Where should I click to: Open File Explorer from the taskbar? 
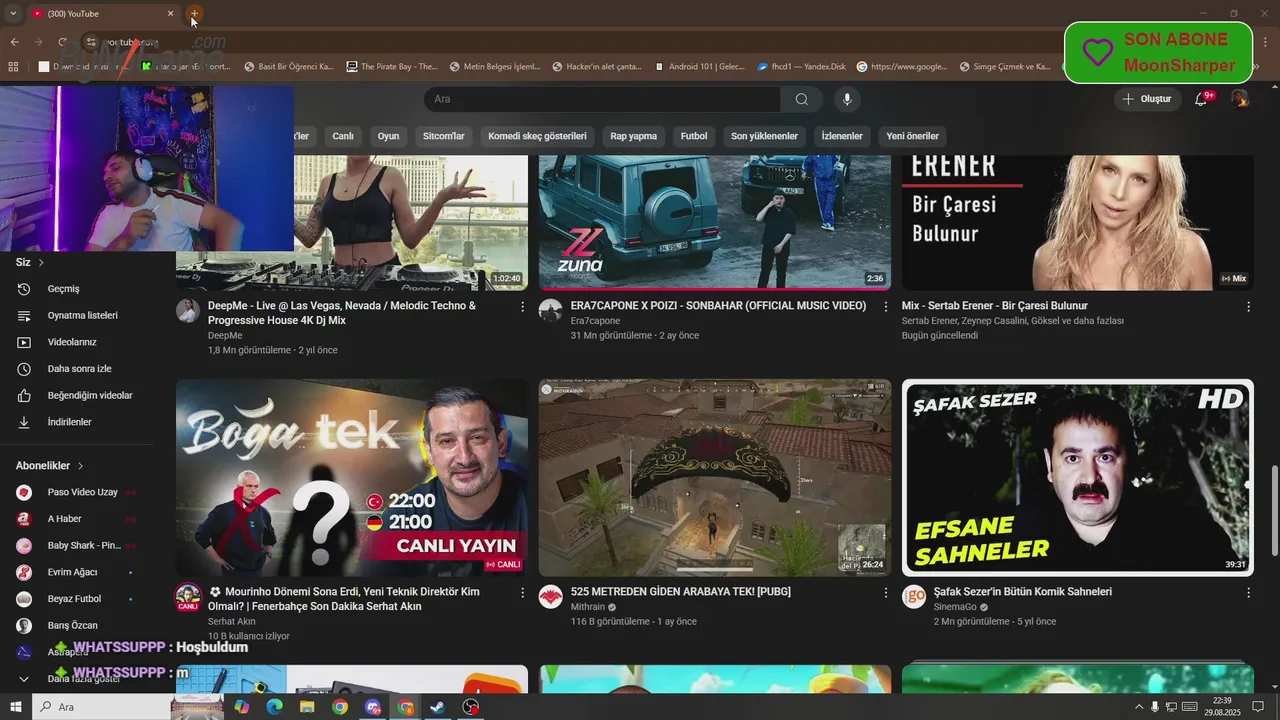307,707
